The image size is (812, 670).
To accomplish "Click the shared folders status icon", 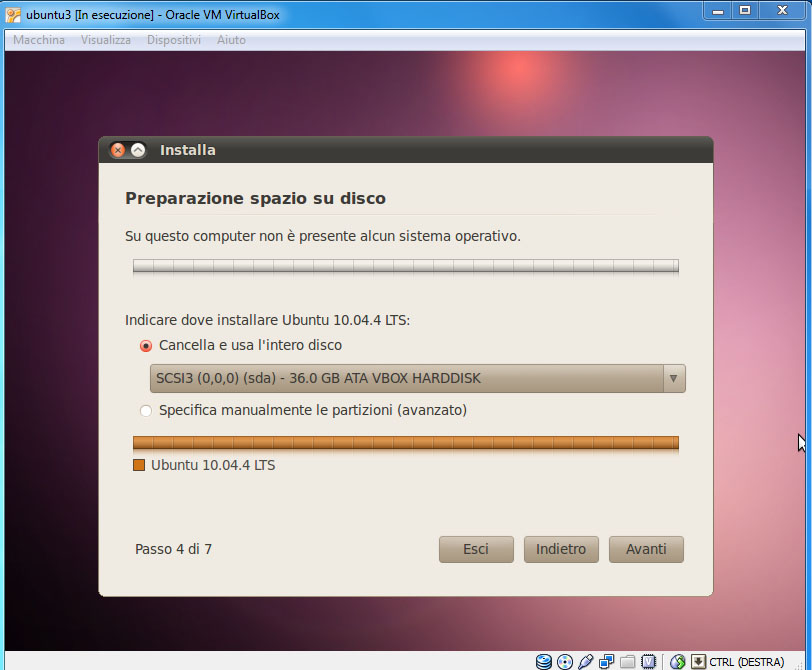I will click(x=627, y=662).
